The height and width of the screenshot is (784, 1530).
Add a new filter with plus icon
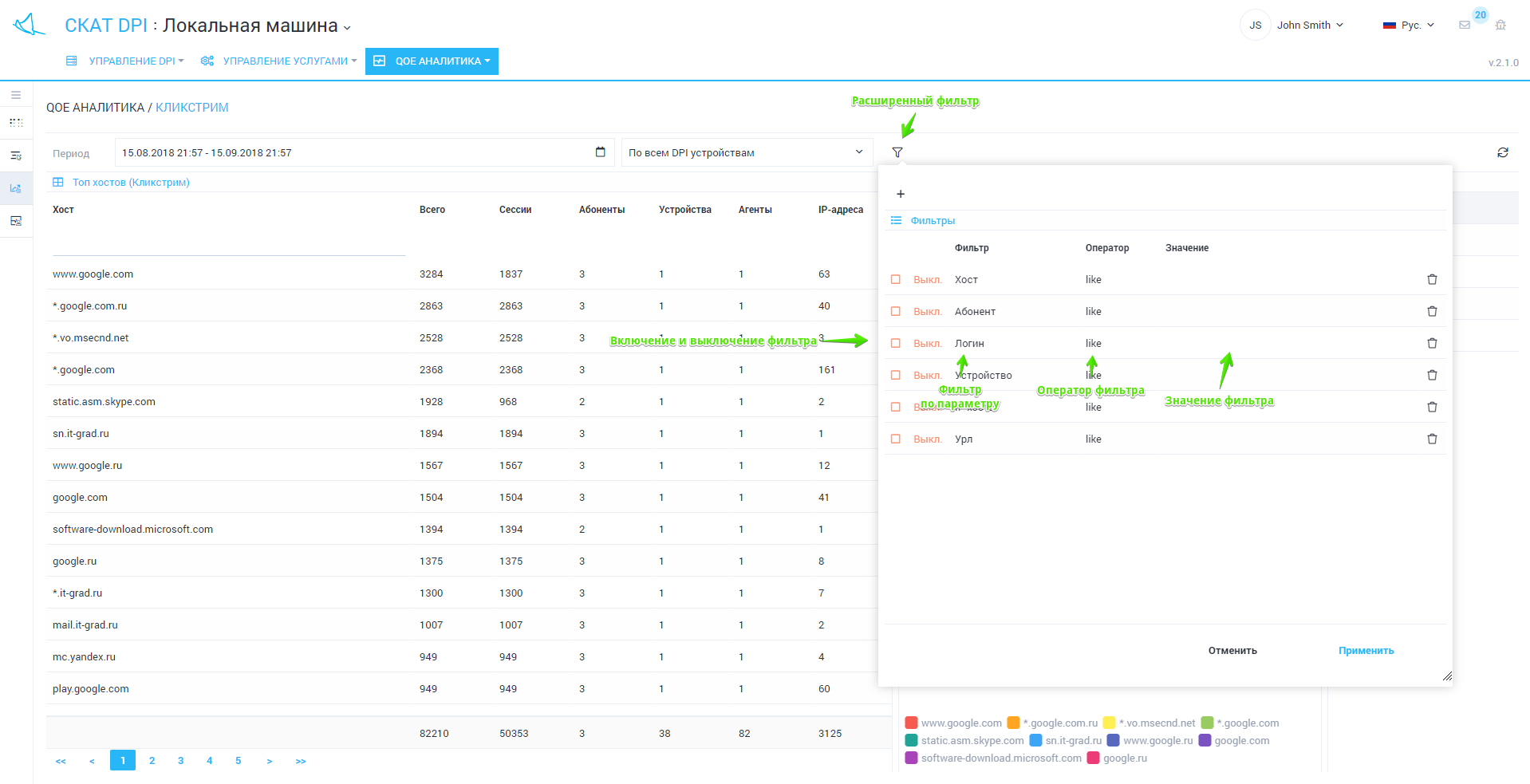point(901,194)
